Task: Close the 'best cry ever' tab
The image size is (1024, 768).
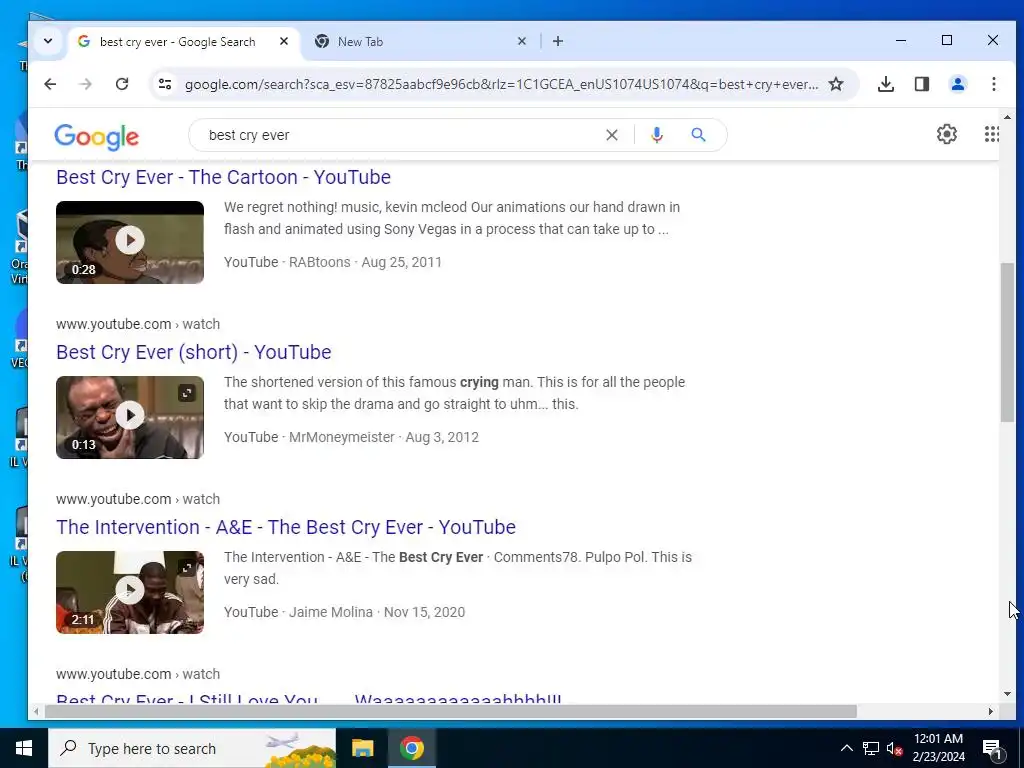Action: [283, 41]
